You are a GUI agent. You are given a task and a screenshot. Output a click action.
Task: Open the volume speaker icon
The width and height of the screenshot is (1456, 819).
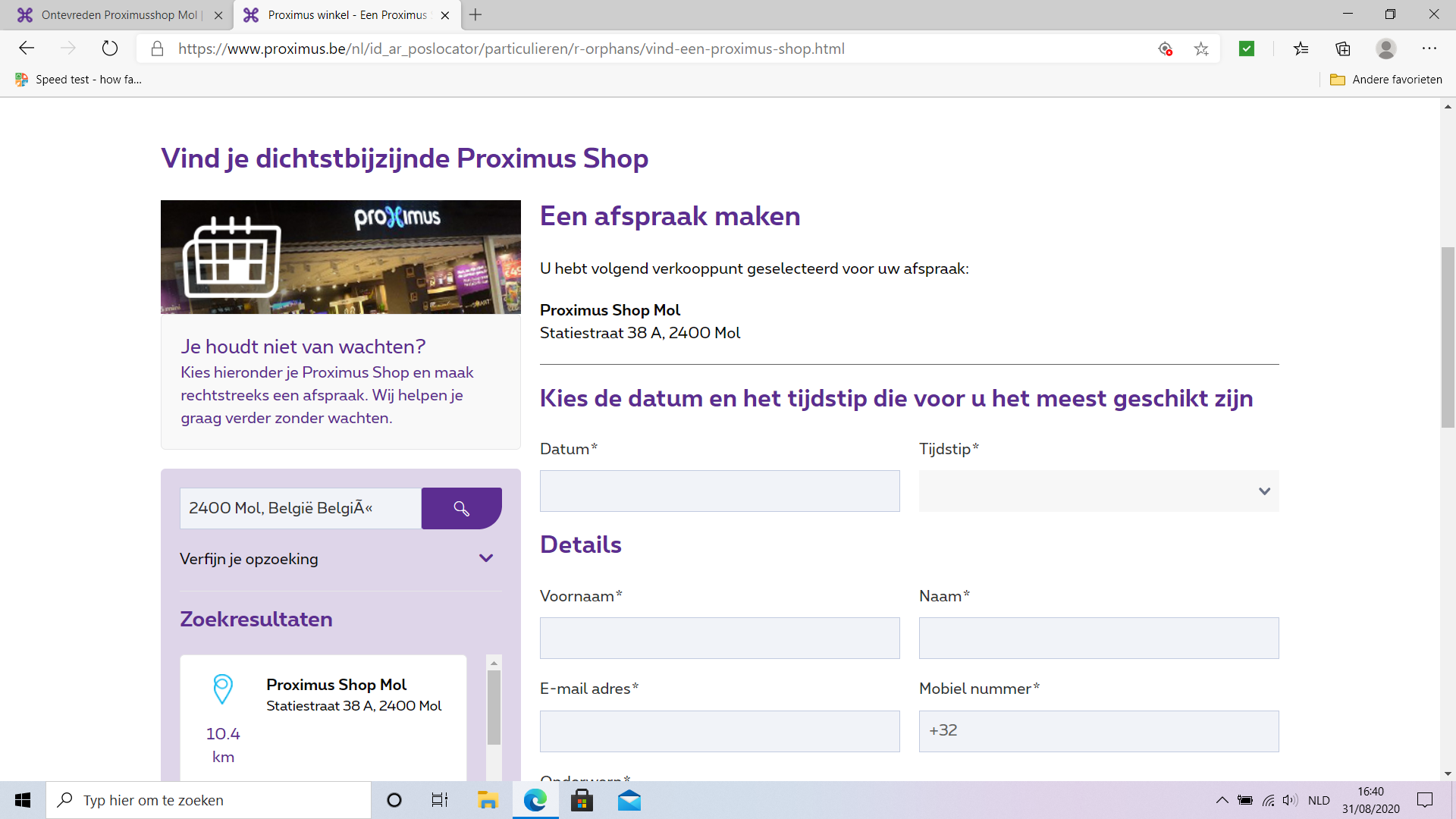click(x=1290, y=800)
